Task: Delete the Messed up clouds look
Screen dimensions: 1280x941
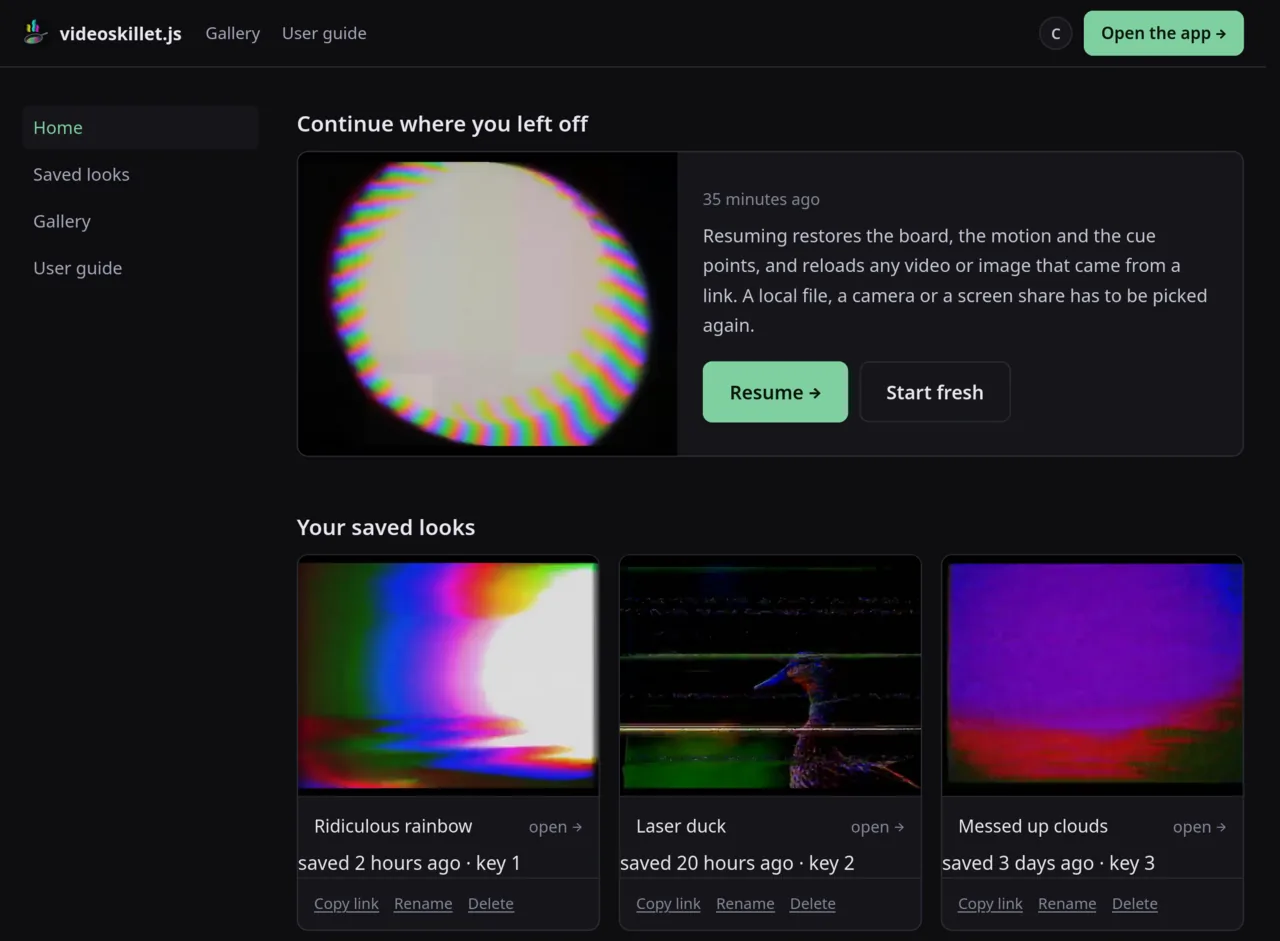Action: click(x=1135, y=904)
